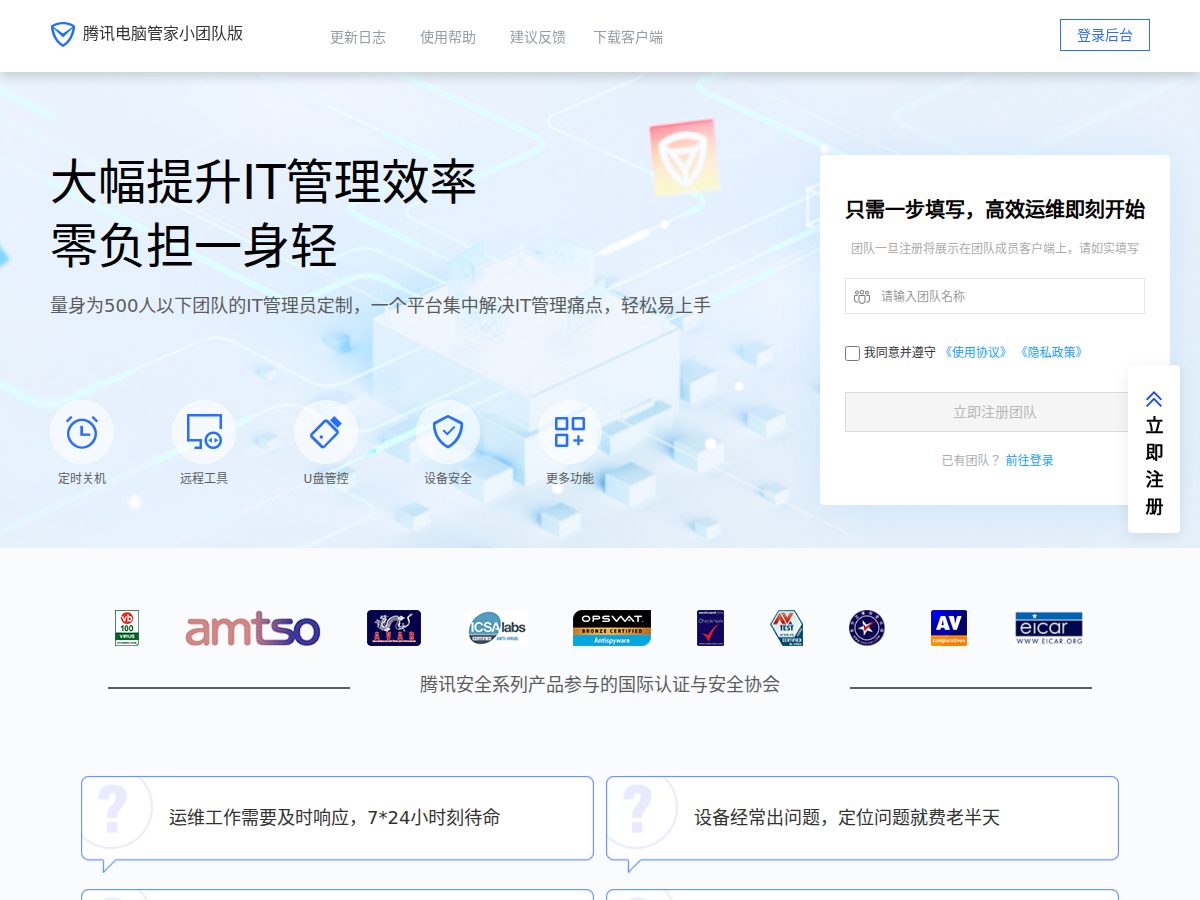Screen dimensions: 1200x900
Task: Click the red 3D shield decoration icon
Action: [x=684, y=157]
